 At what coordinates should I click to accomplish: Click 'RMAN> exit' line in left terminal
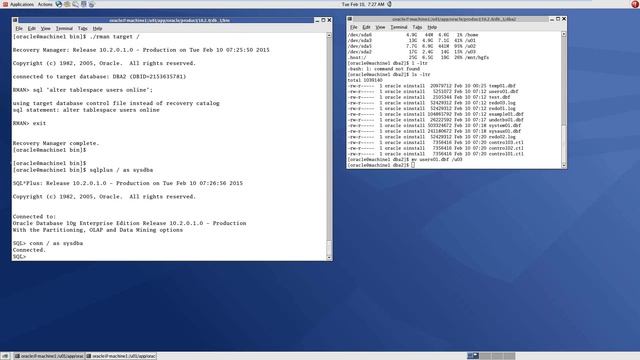[29, 123]
